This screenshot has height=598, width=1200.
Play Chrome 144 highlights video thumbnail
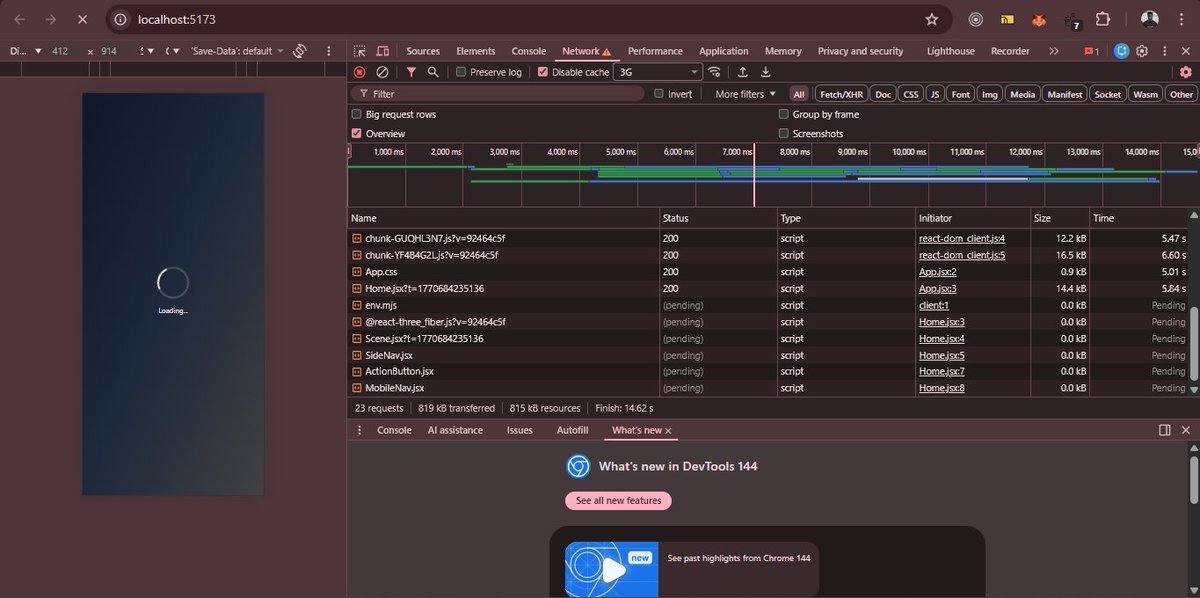611,570
